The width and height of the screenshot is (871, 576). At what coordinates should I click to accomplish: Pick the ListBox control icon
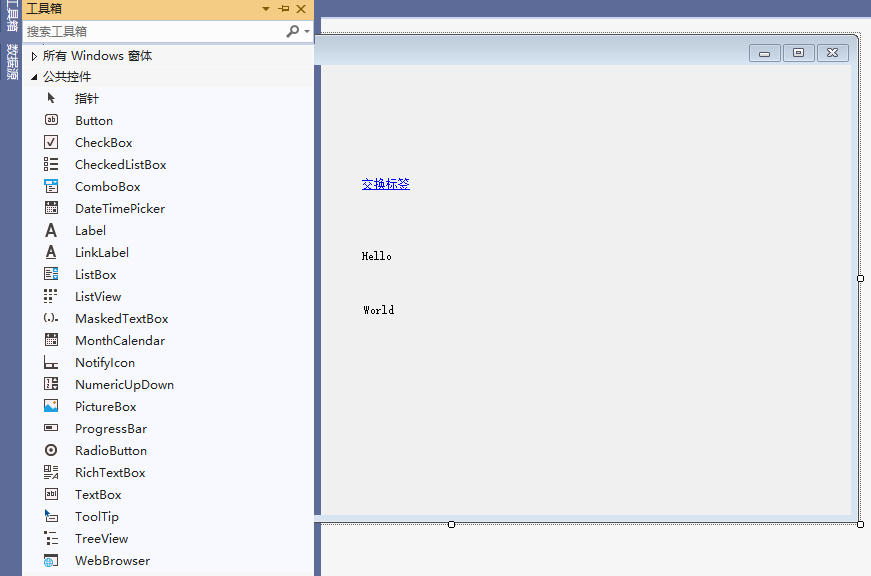(x=51, y=274)
